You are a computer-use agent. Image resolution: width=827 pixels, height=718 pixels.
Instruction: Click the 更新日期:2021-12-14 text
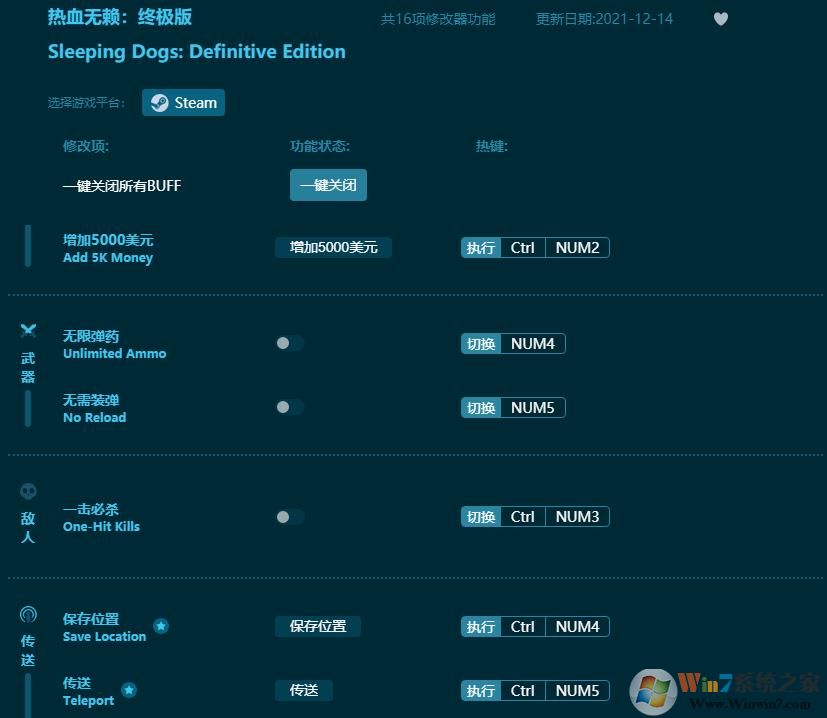click(604, 19)
